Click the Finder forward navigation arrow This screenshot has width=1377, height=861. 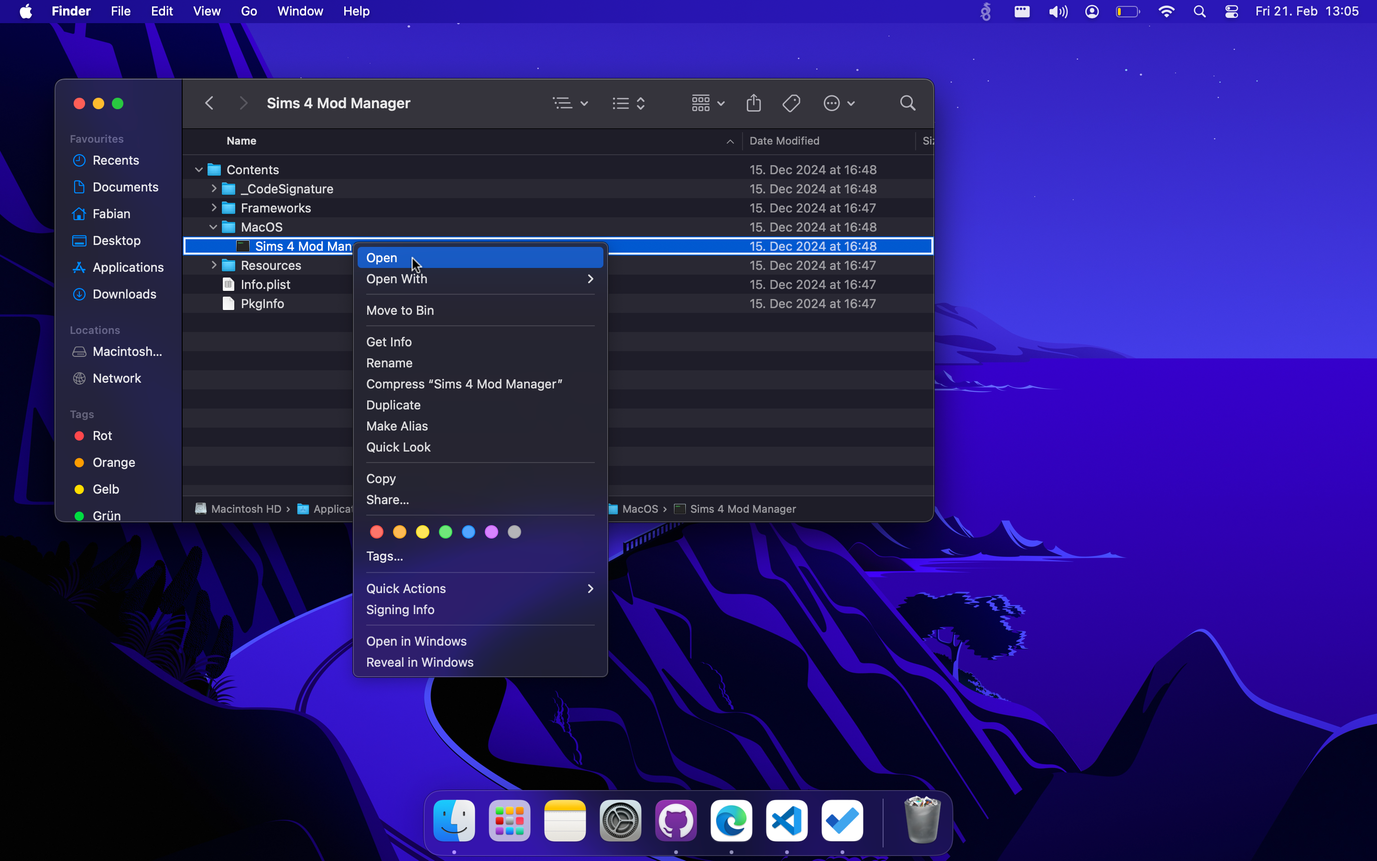point(243,103)
